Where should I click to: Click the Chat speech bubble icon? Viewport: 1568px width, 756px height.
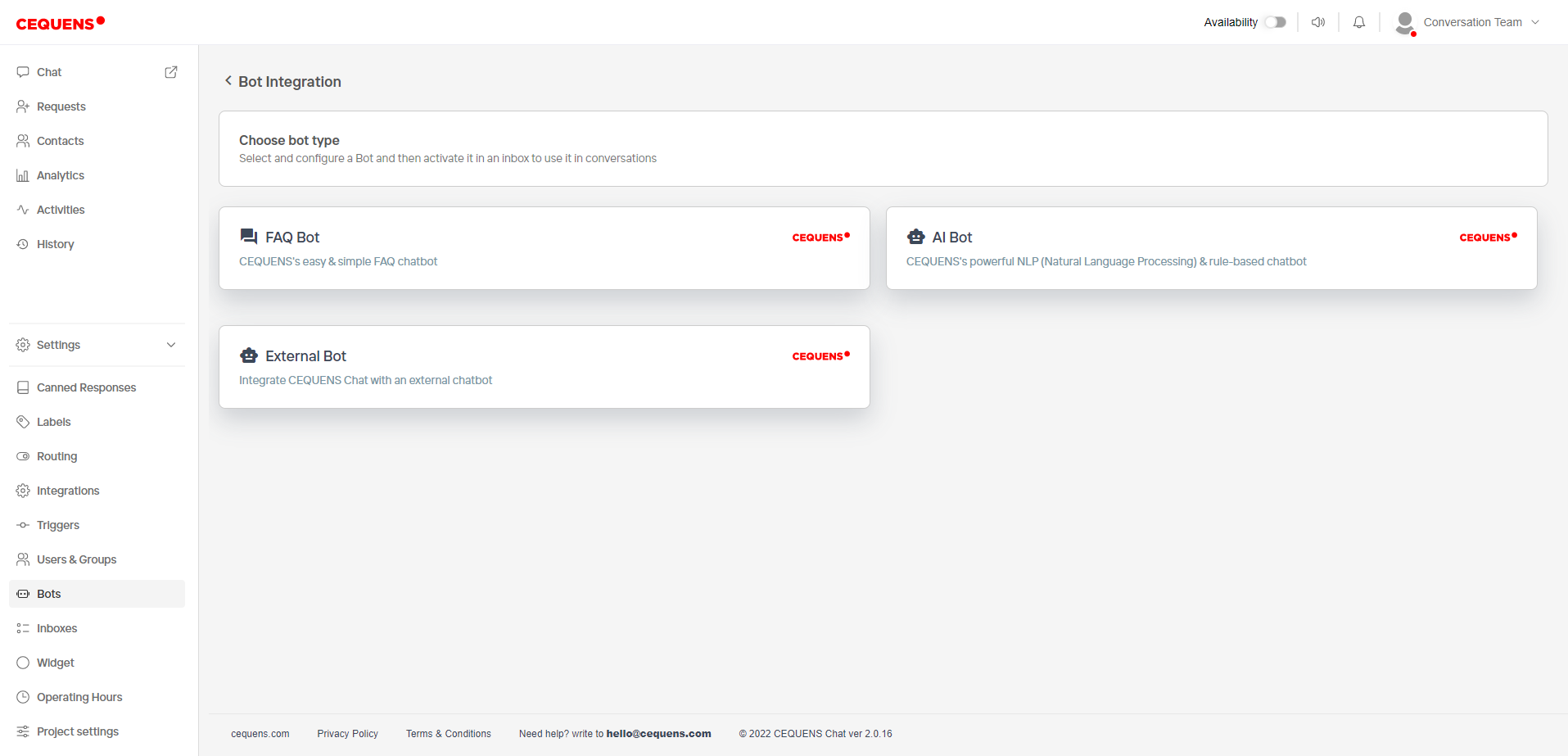[x=23, y=72]
